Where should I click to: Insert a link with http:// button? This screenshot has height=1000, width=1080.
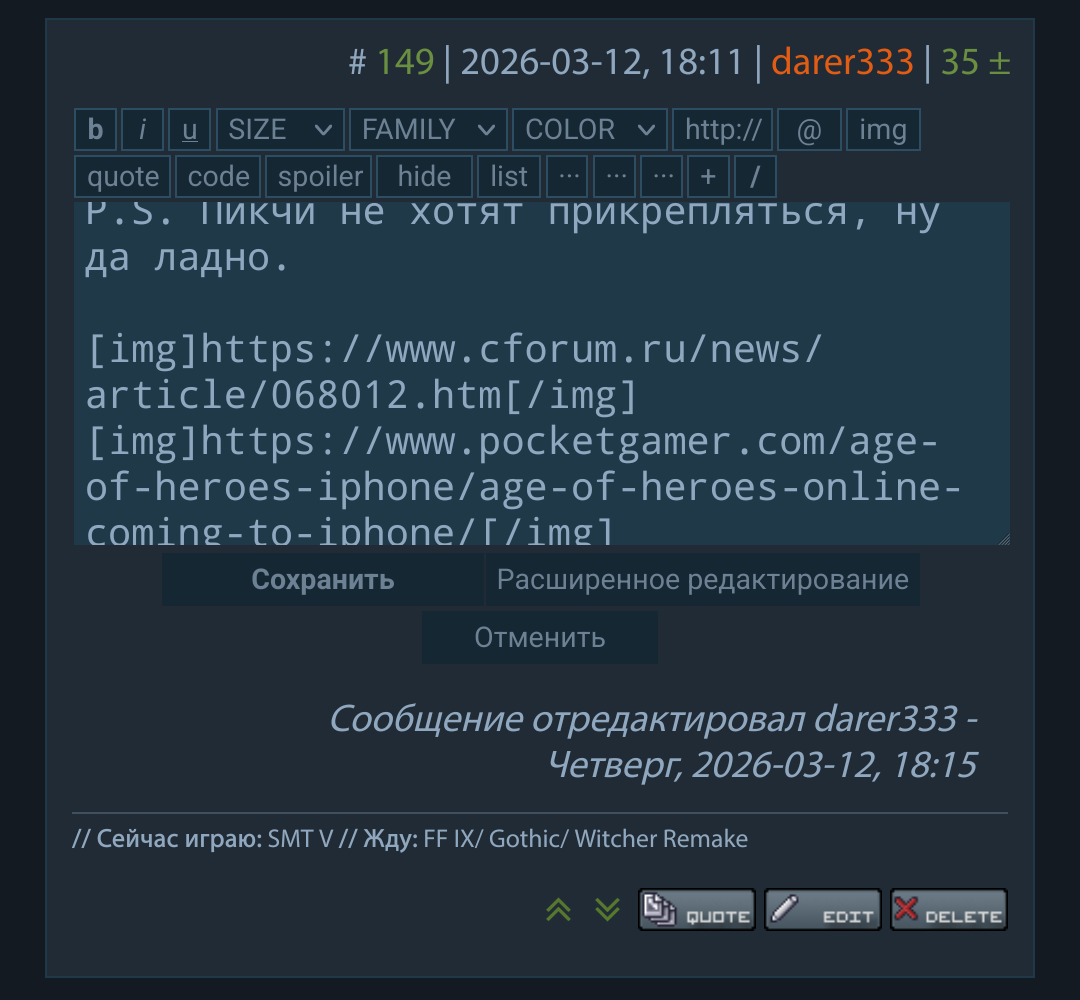pyautogui.click(x=723, y=129)
